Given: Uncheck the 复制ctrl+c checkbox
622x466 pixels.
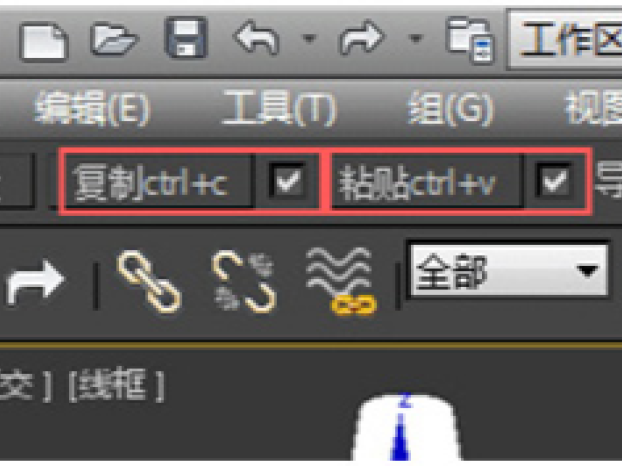Looking at the screenshot, I should pos(288,182).
